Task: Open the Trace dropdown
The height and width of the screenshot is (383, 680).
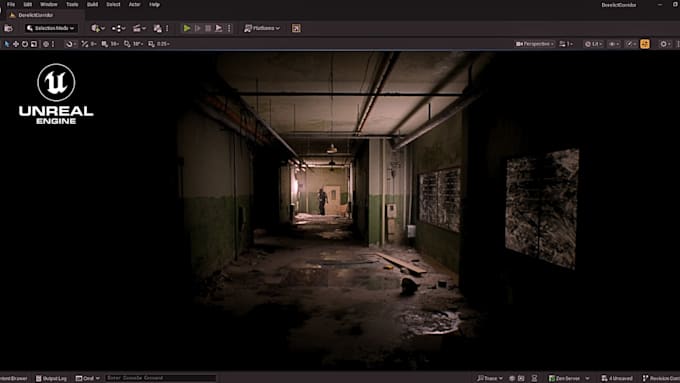Action: coord(490,378)
